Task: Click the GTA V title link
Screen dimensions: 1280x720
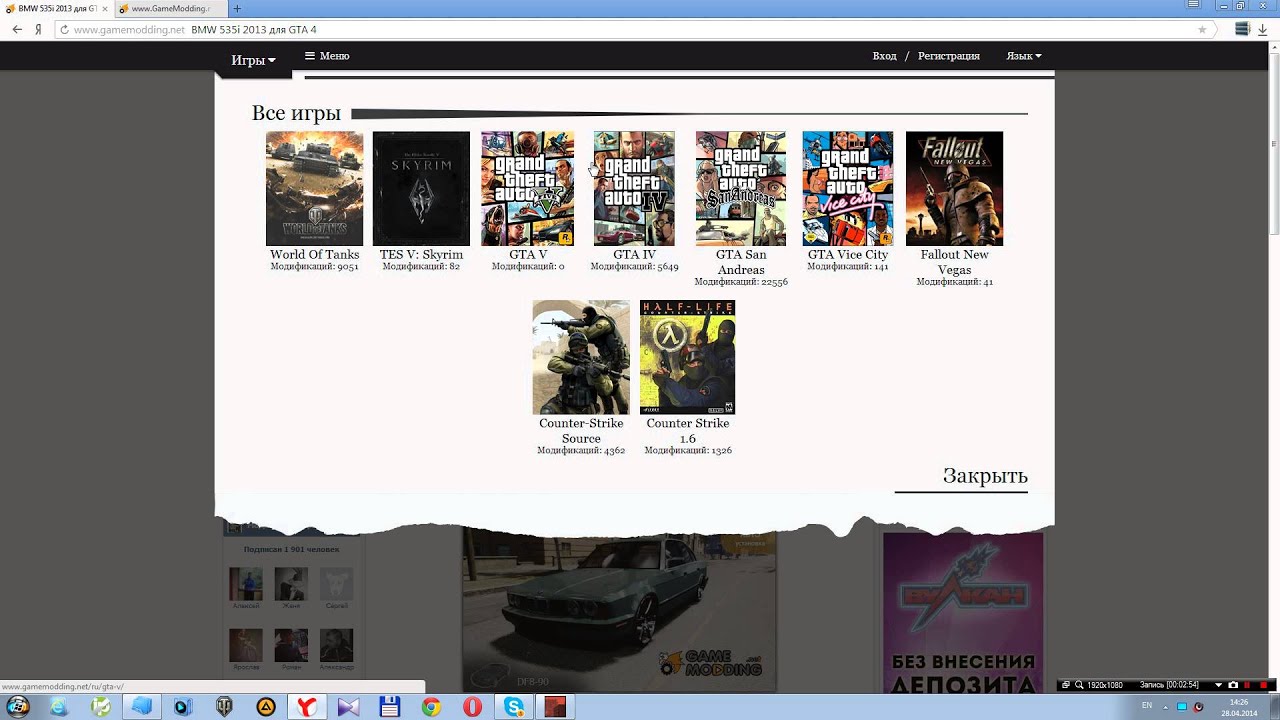Action: (528, 255)
